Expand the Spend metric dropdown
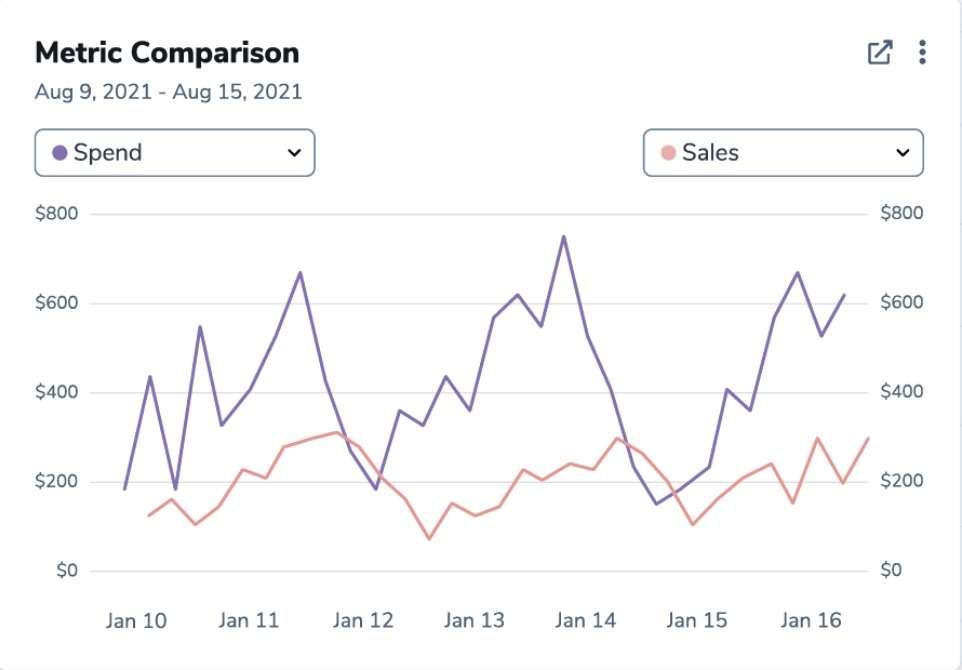The image size is (962, 670). point(175,153)
